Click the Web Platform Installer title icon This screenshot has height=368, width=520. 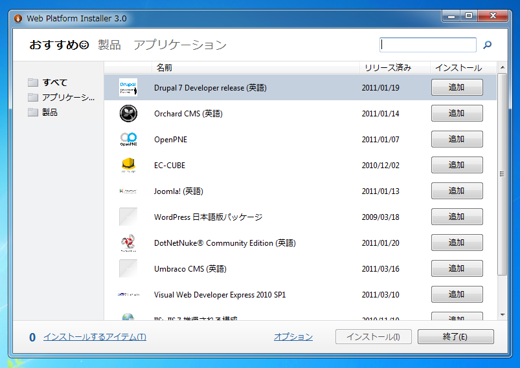(x=18, y=18)
